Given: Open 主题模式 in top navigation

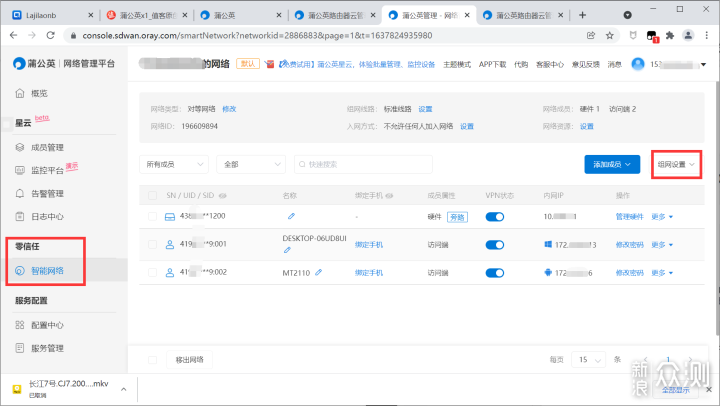Looking at the screenshot, I should pyautogui.click(x=457, y=64).
